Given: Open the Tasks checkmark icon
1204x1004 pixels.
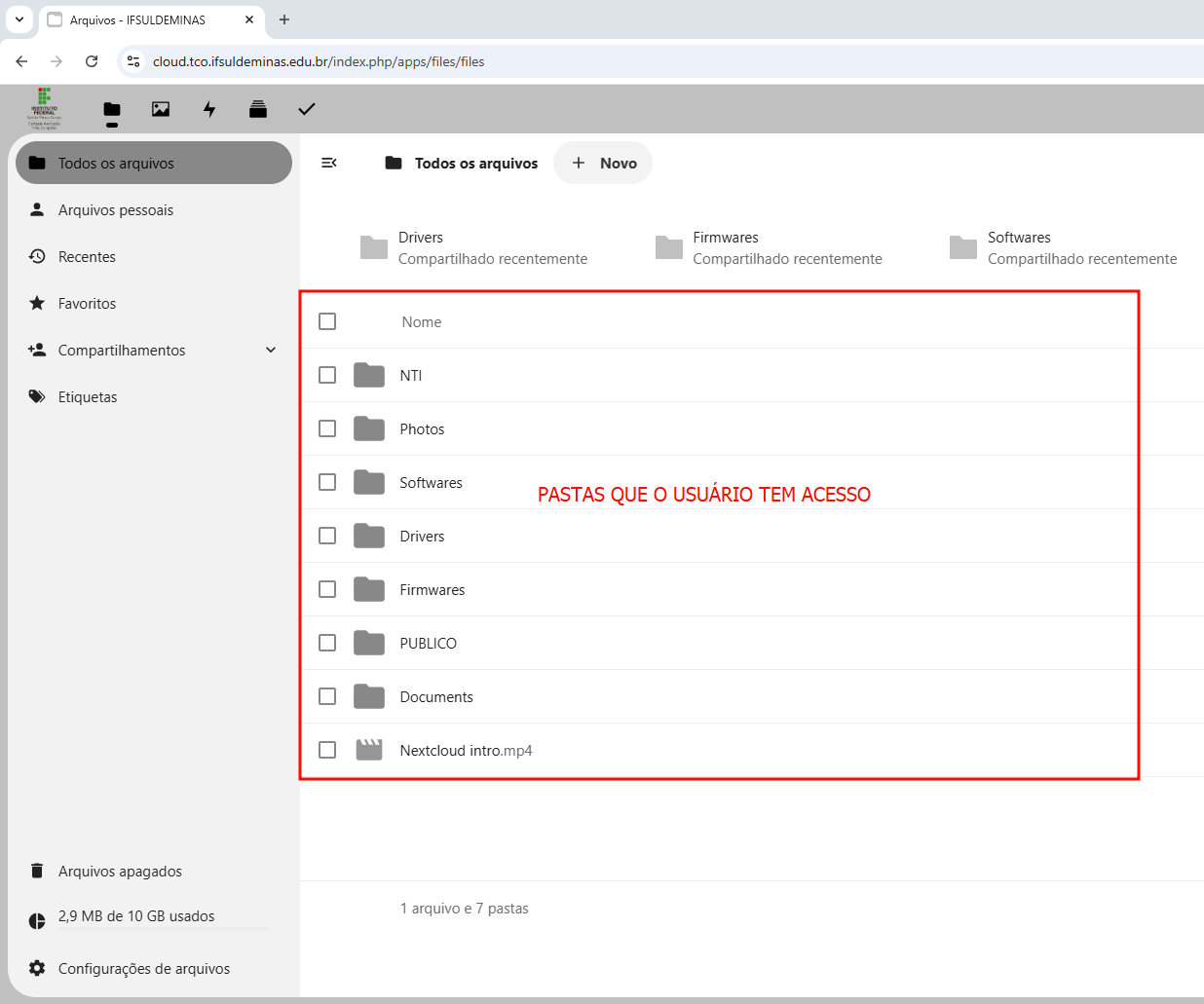Looking at the screenshot, I should [x=307, y=109].
